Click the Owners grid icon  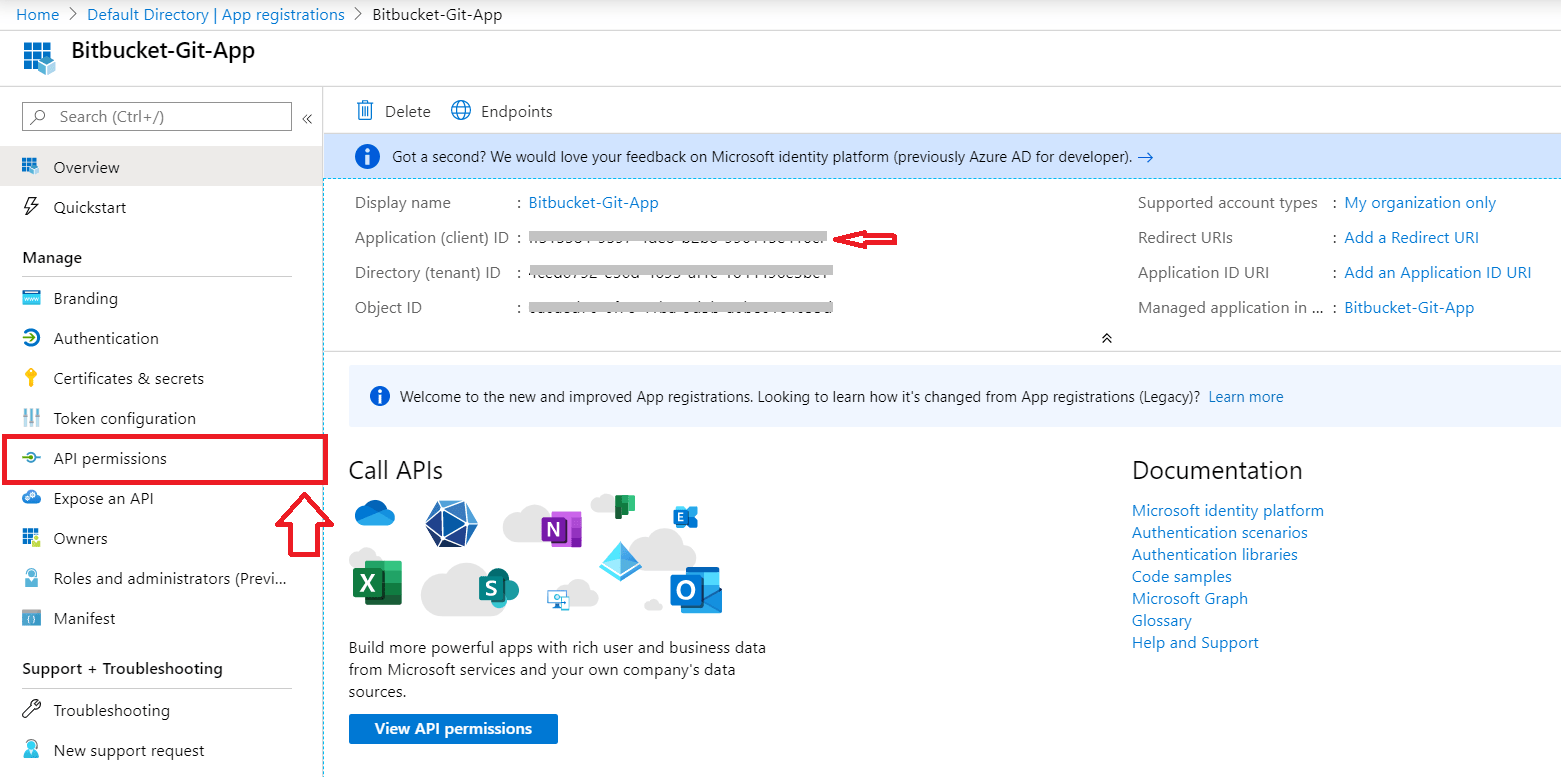31,538
